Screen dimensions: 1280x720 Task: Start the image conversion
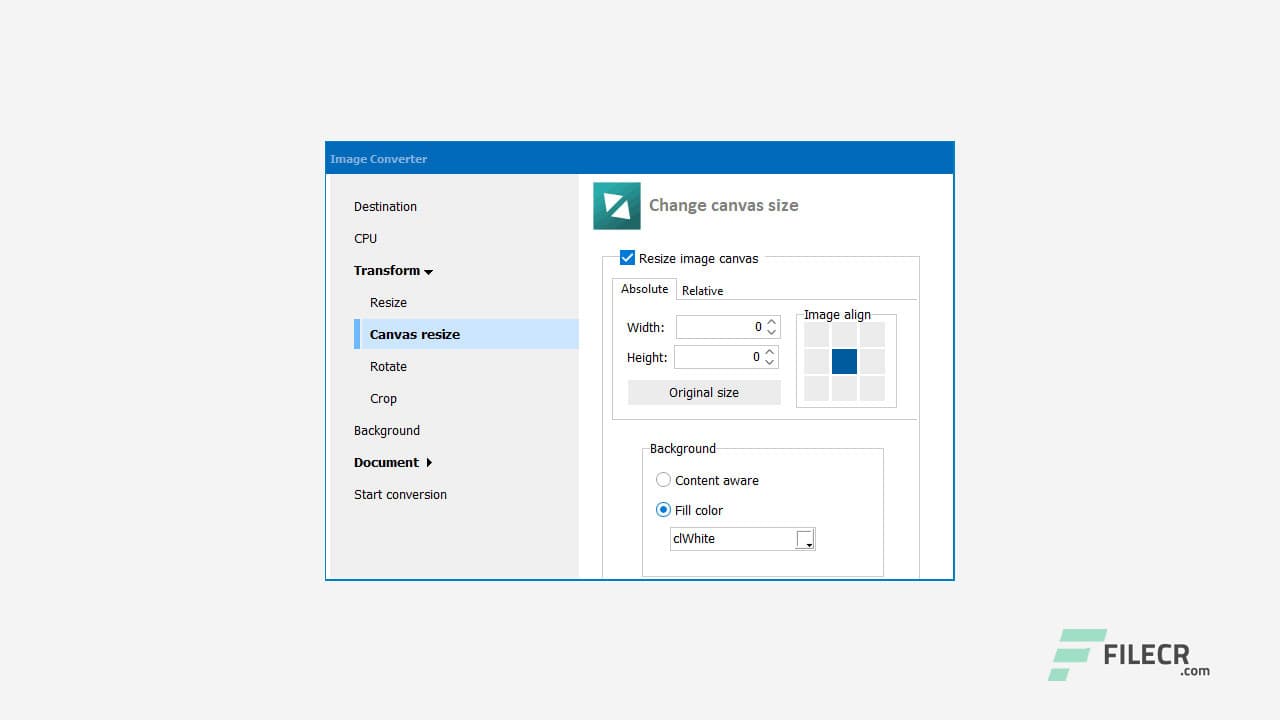point(400,494)
